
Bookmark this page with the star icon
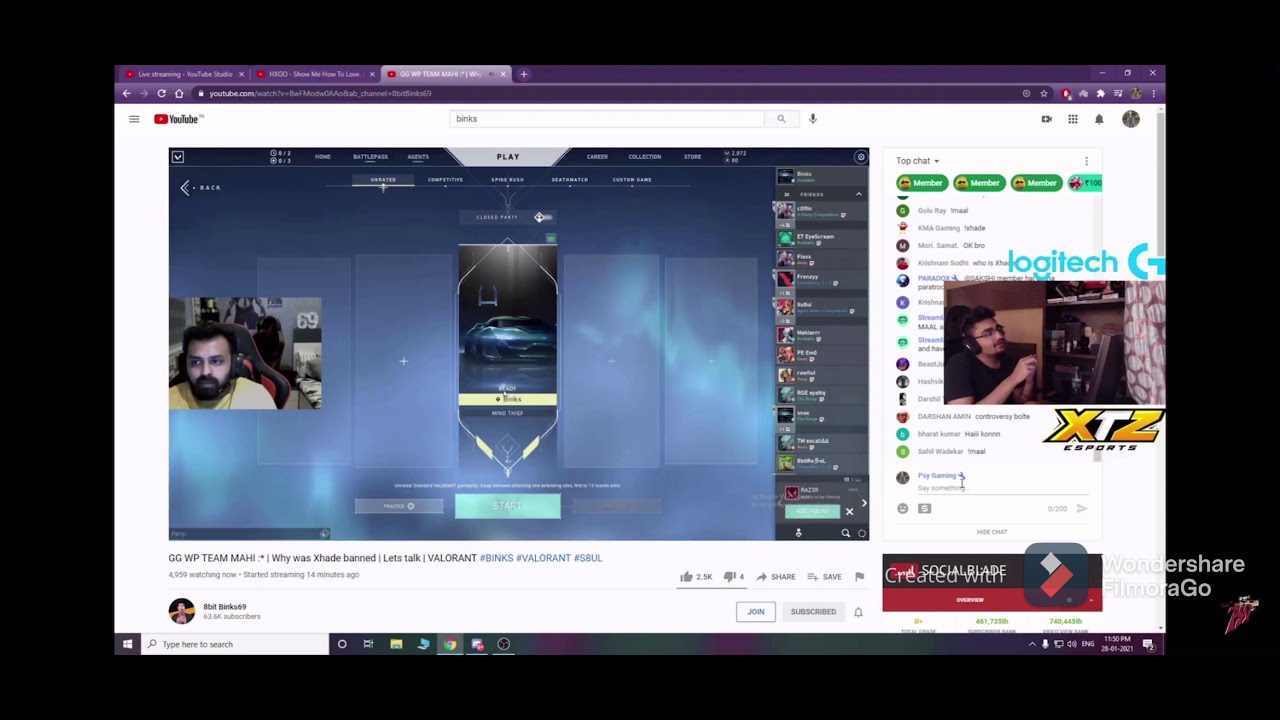[x=1044, y=93]
